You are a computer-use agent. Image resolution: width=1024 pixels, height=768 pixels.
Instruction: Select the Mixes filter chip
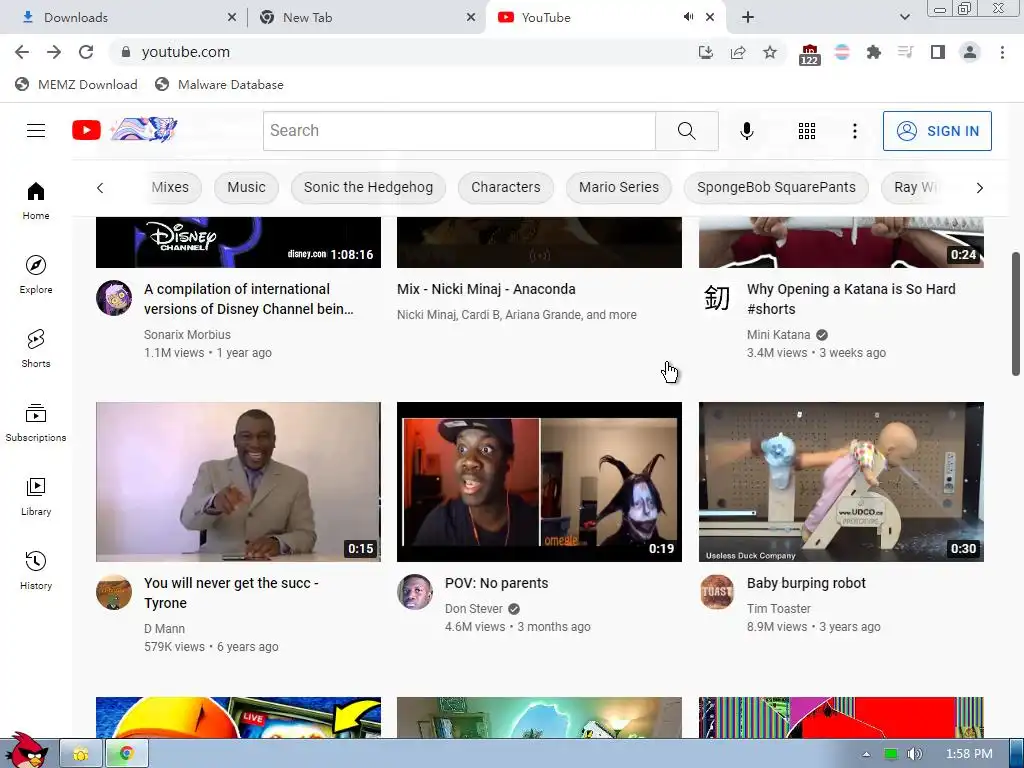coord(170,187)
